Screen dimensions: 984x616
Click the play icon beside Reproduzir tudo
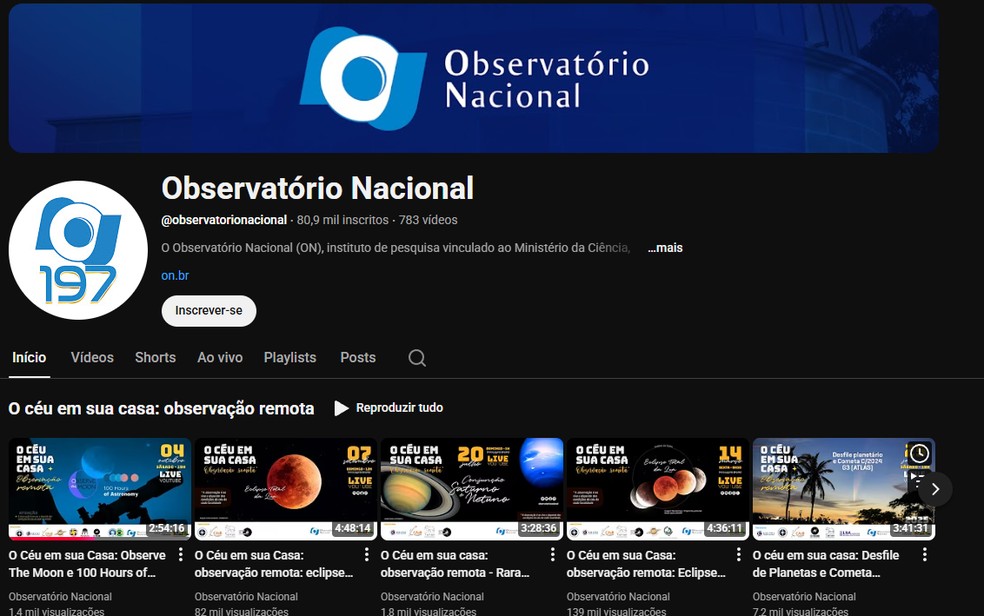click(x=341, y=408)
